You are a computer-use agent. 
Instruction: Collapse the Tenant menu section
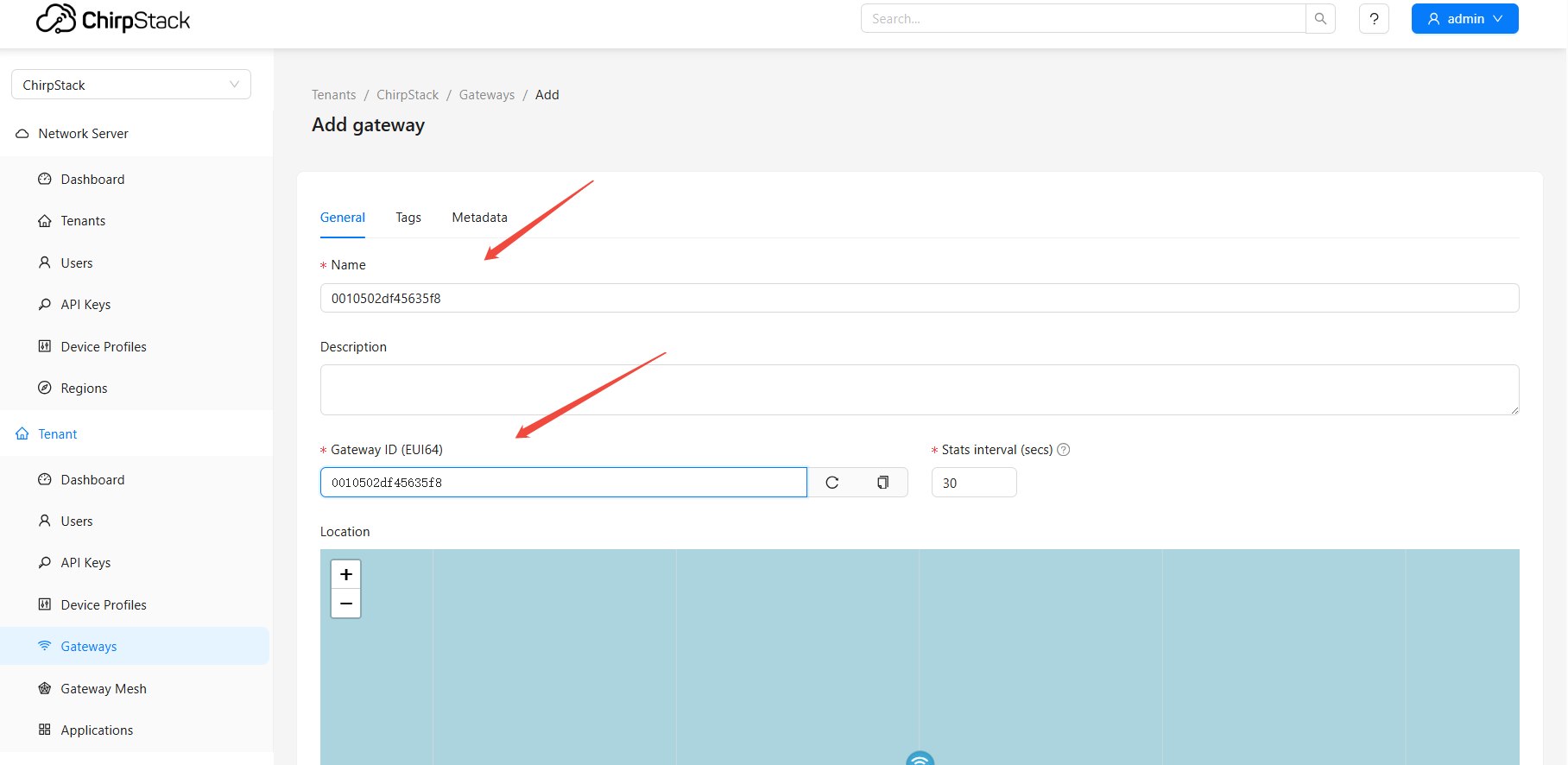(x=58, y=434)
